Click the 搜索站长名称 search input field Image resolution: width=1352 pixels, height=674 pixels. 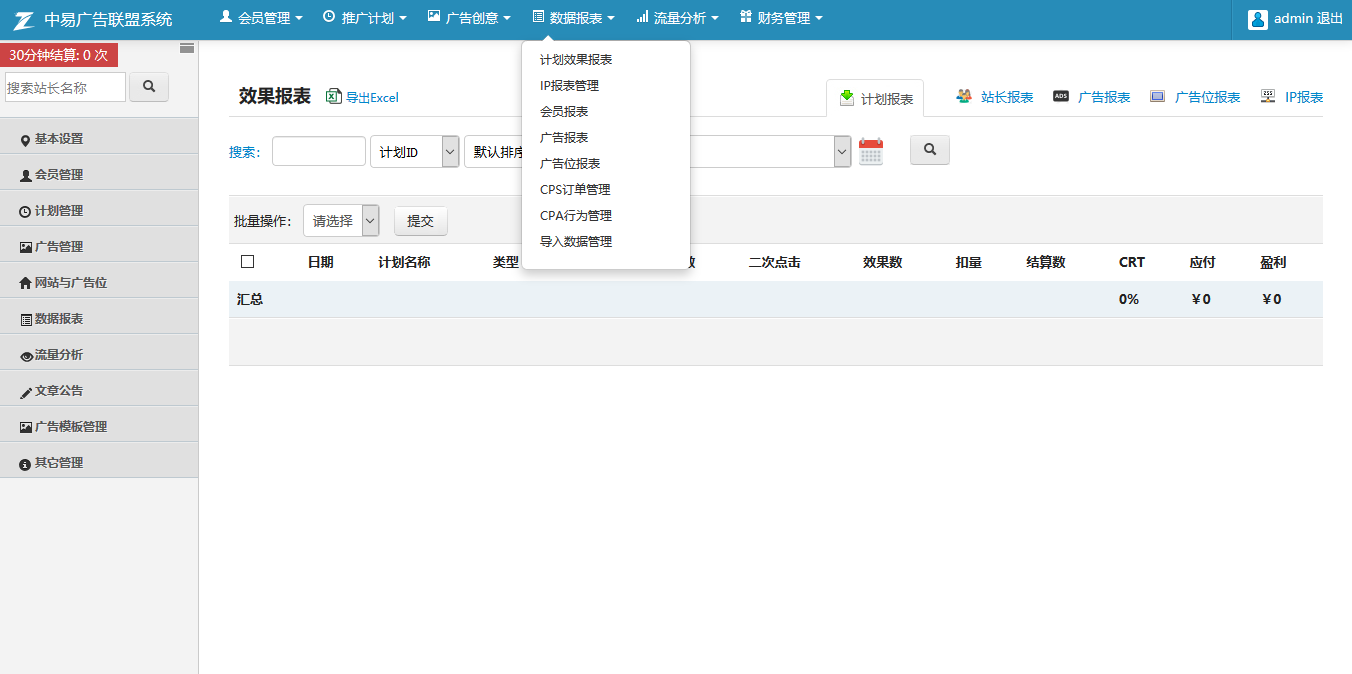66,88
